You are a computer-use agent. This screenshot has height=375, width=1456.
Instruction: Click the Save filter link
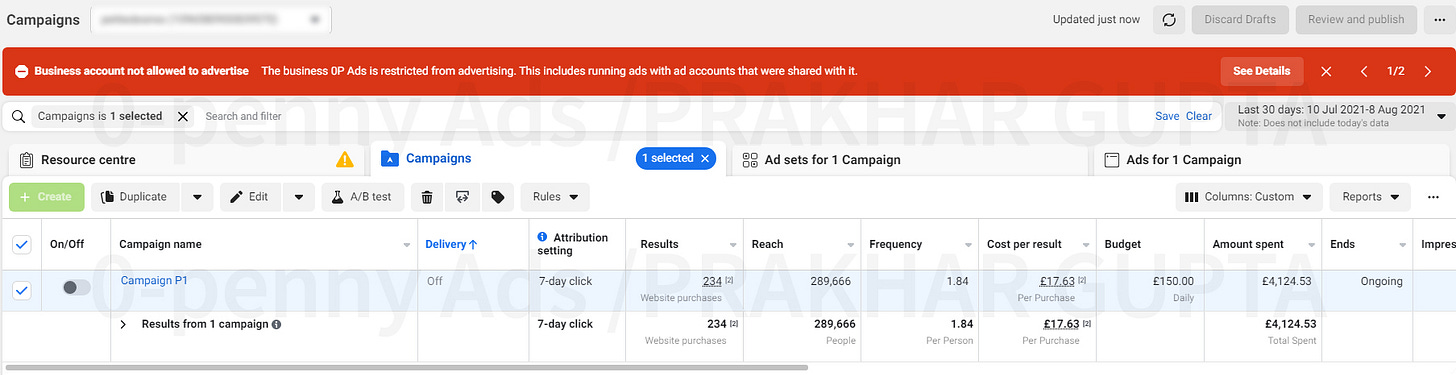[x=1167, y=116]
